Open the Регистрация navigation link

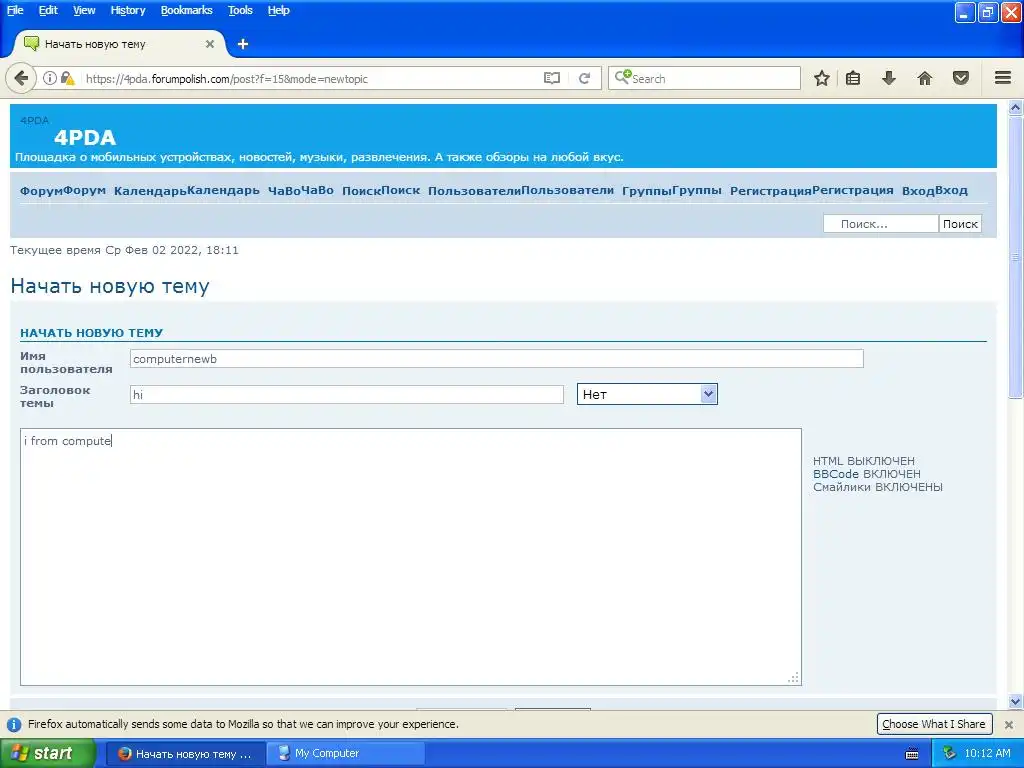(811, 191)
